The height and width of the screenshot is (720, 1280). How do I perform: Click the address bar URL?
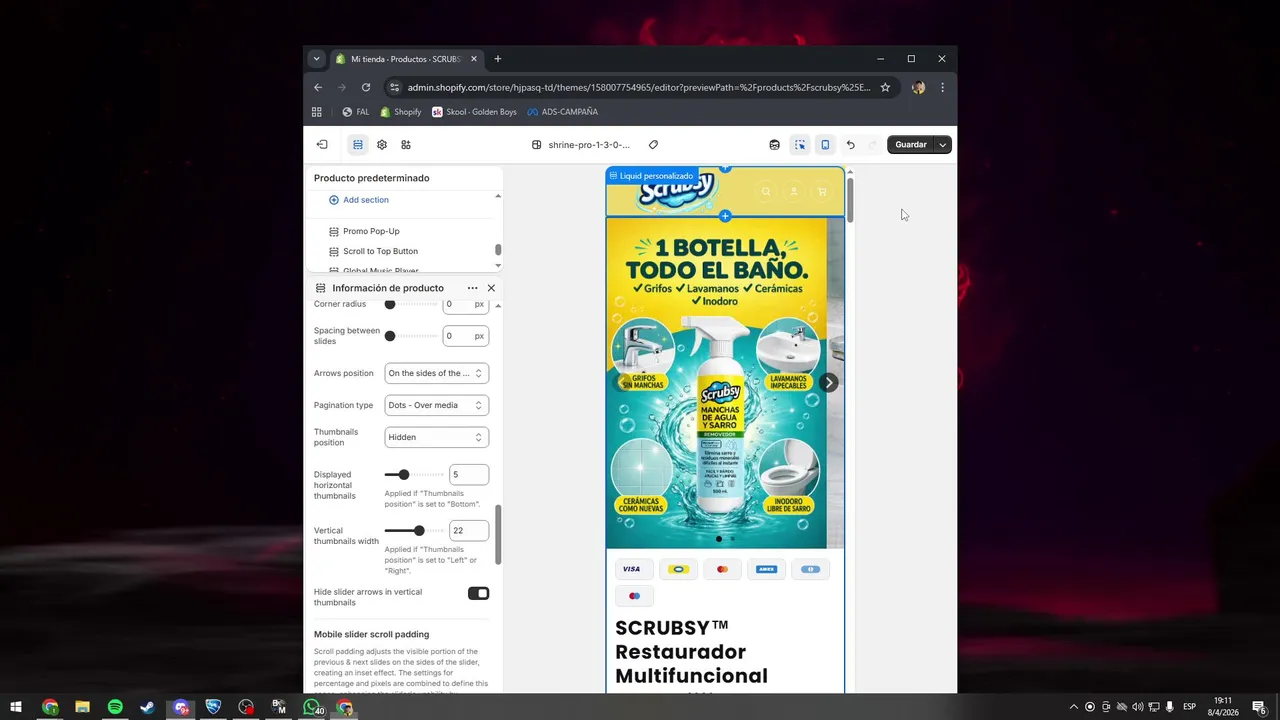pyautogui.click(x=639, y=87)
